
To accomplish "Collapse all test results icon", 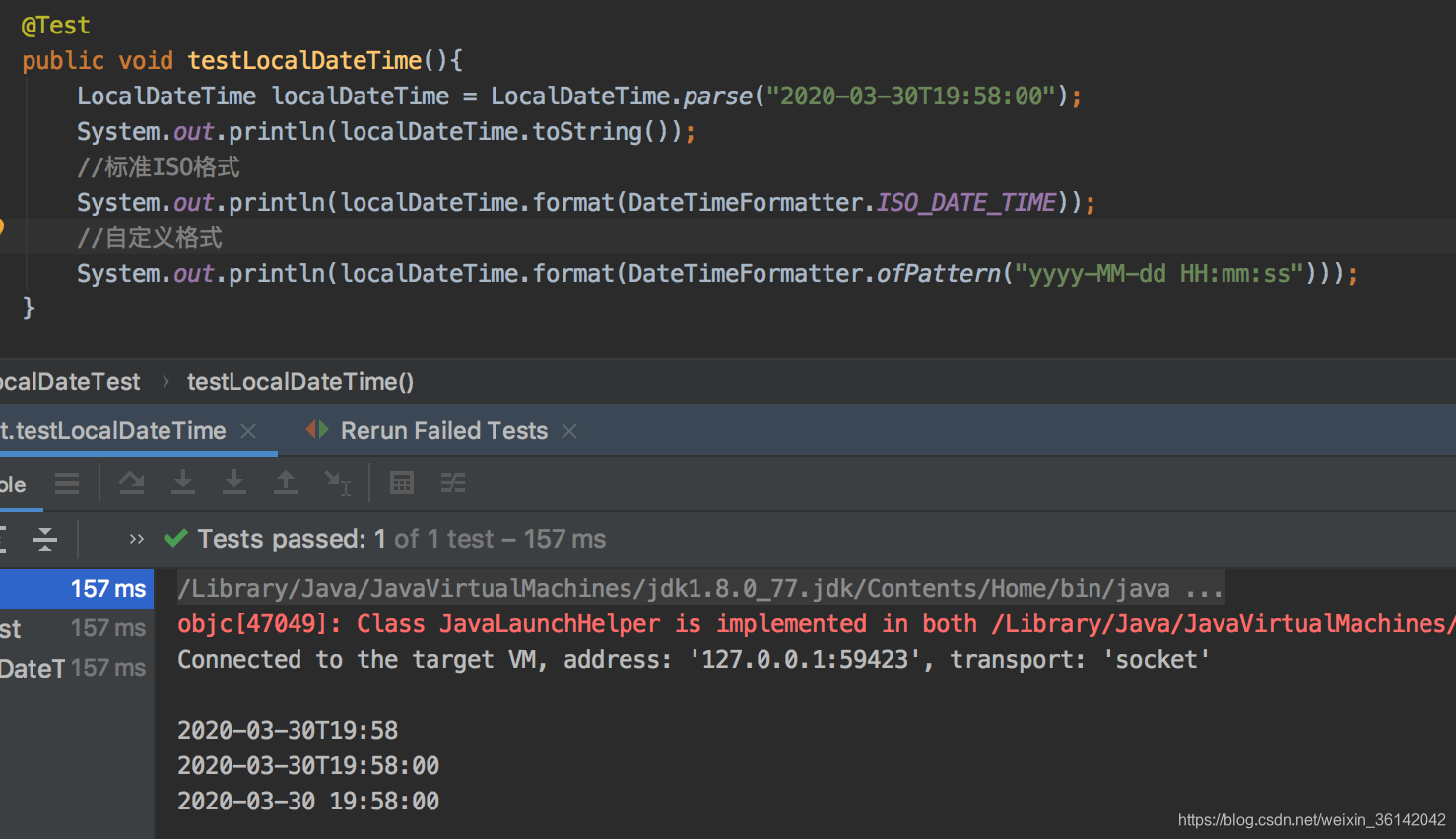I will coord(45,539).
